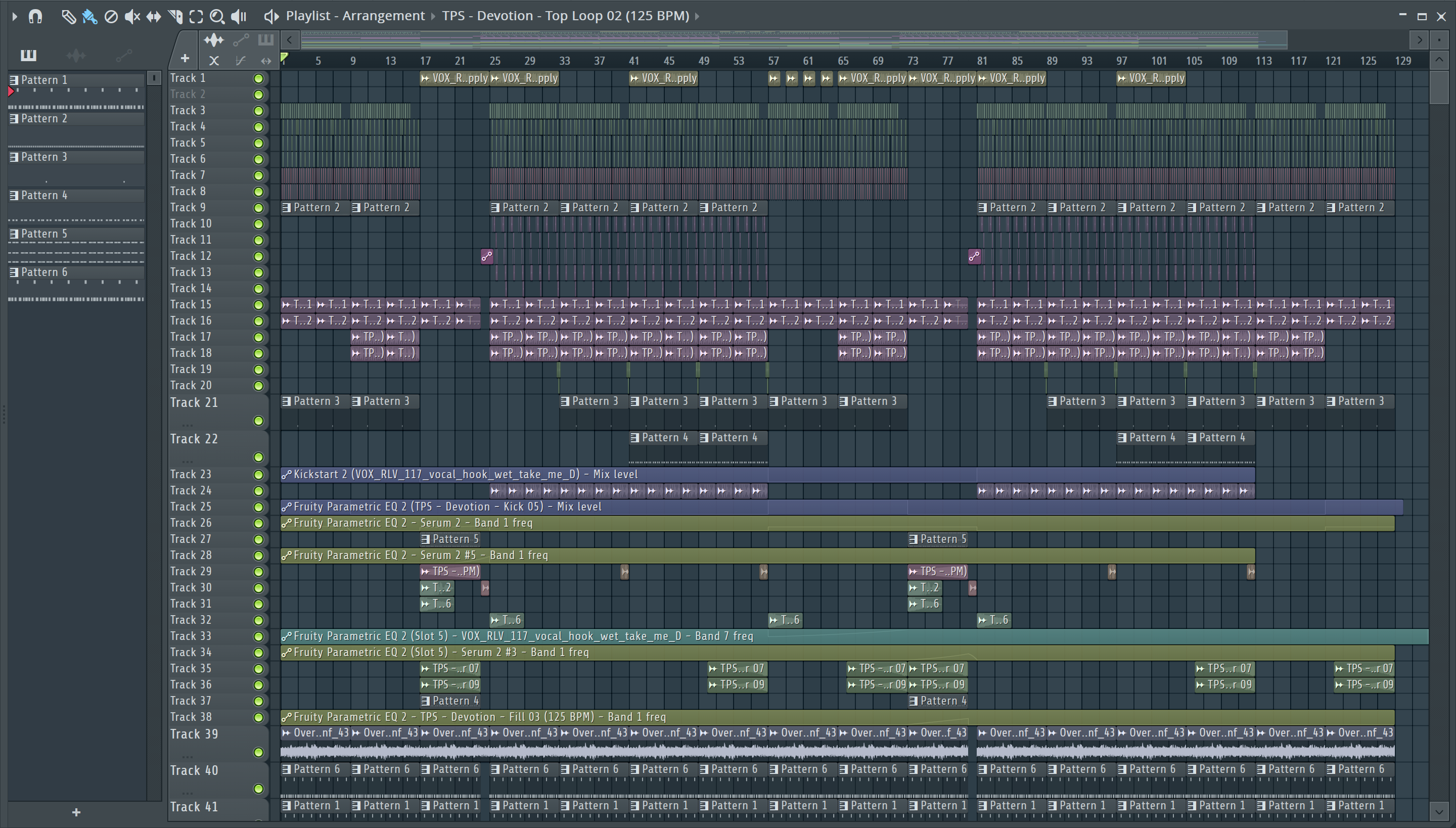Click the vertical scrollbar thumb
The width and height of the screenshot is (1456, 828).
(1439, 87)
